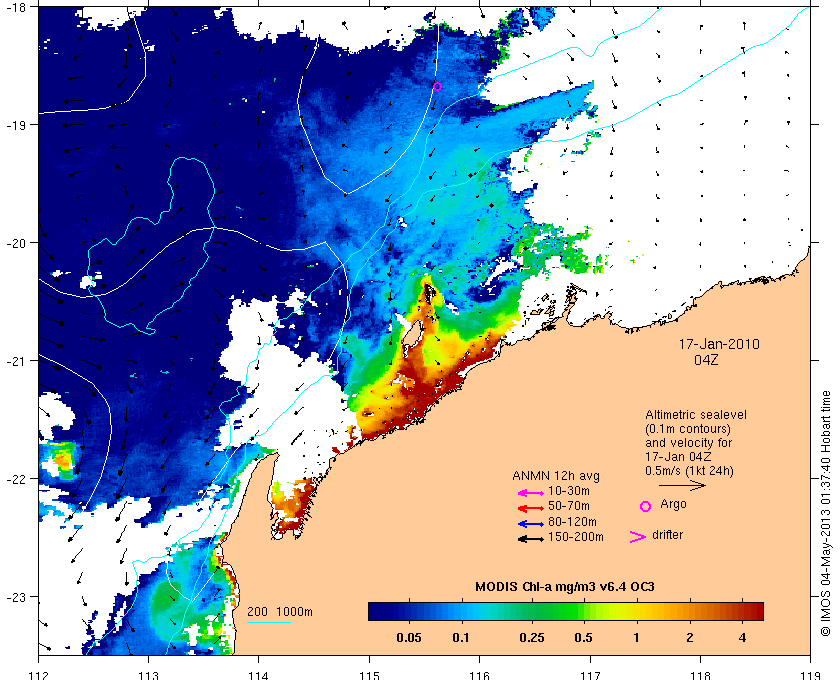The height and width of the screenshot is (680, 840).
Task: Click the '17-Jan-2010' date label
Action: pos(719,344)
